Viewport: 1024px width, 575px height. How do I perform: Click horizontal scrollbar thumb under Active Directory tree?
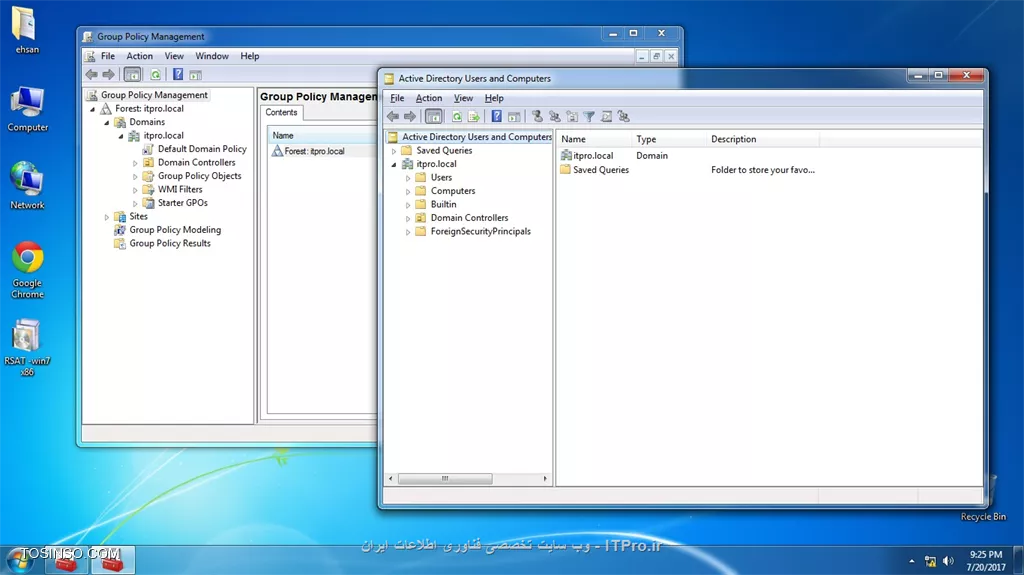point(445,478)
